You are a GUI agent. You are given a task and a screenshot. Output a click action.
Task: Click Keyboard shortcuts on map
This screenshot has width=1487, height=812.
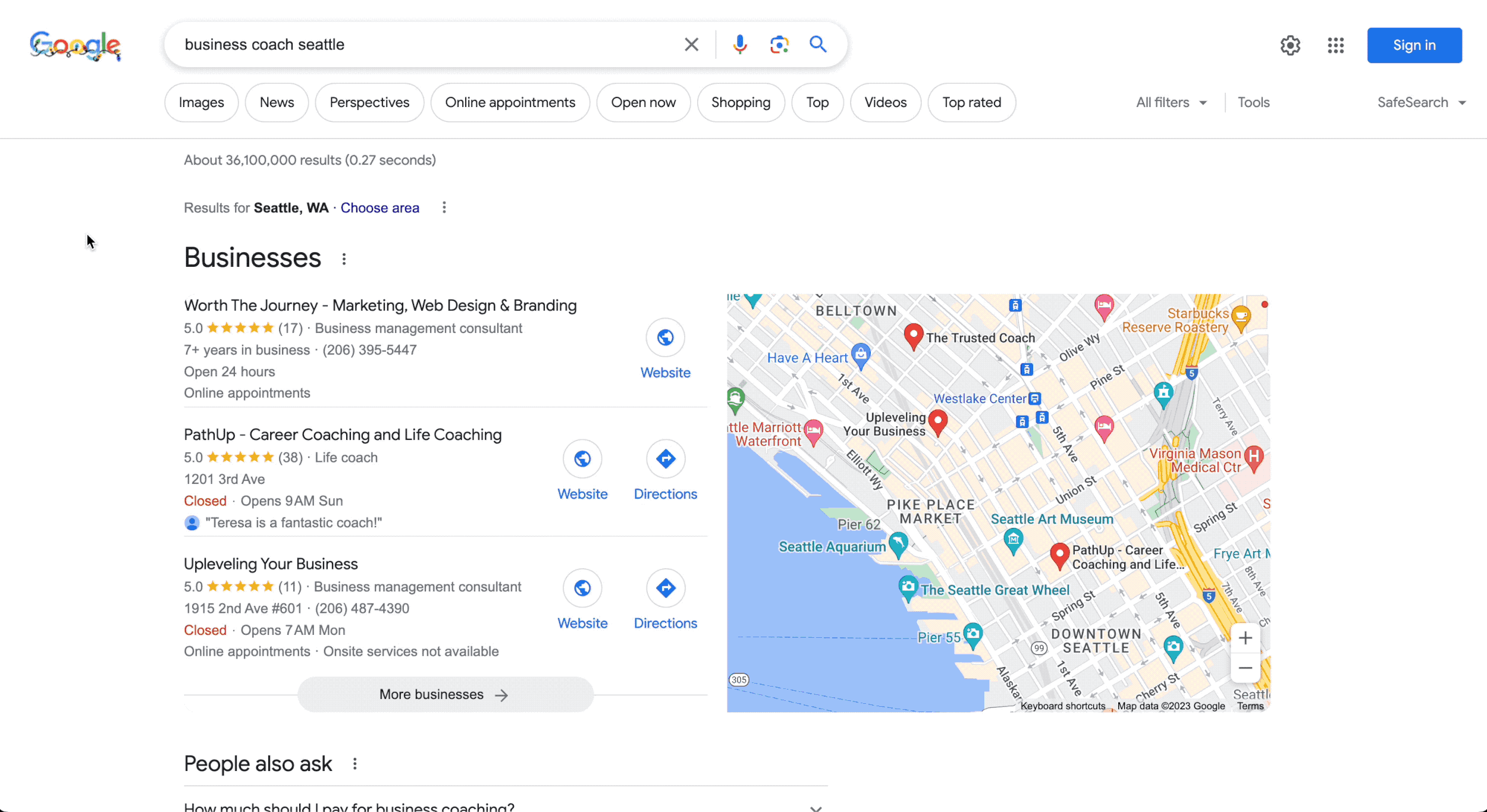[x=1062, y=706]
